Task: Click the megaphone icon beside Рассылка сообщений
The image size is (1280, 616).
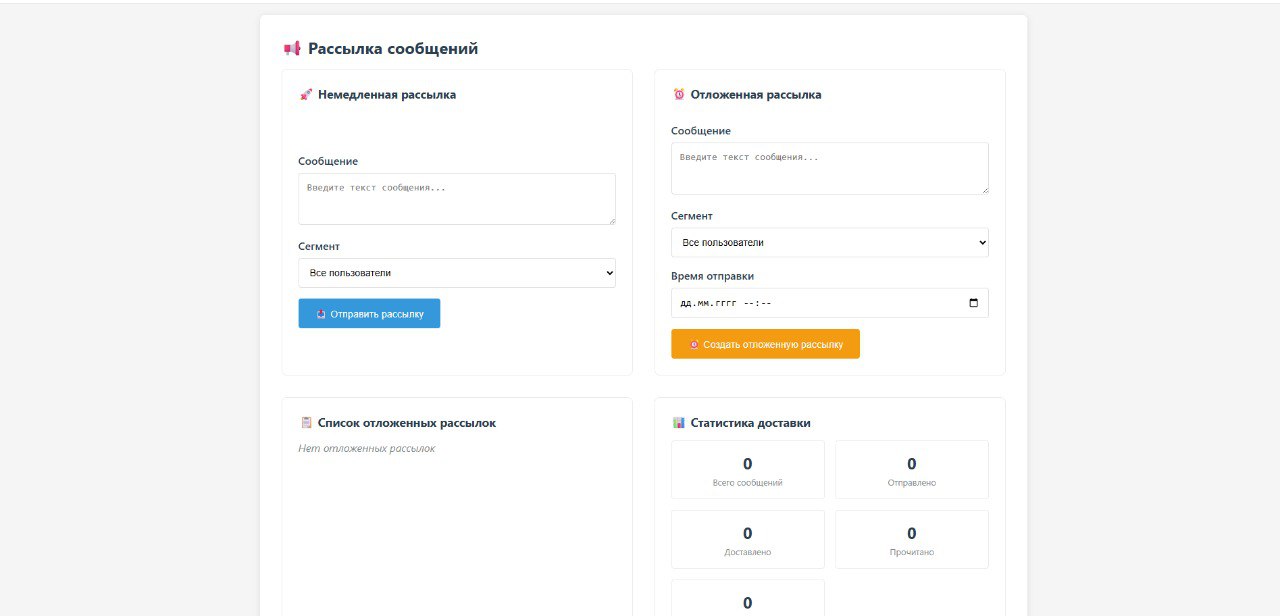Action: pyautogui.click(x=292, y=48)
